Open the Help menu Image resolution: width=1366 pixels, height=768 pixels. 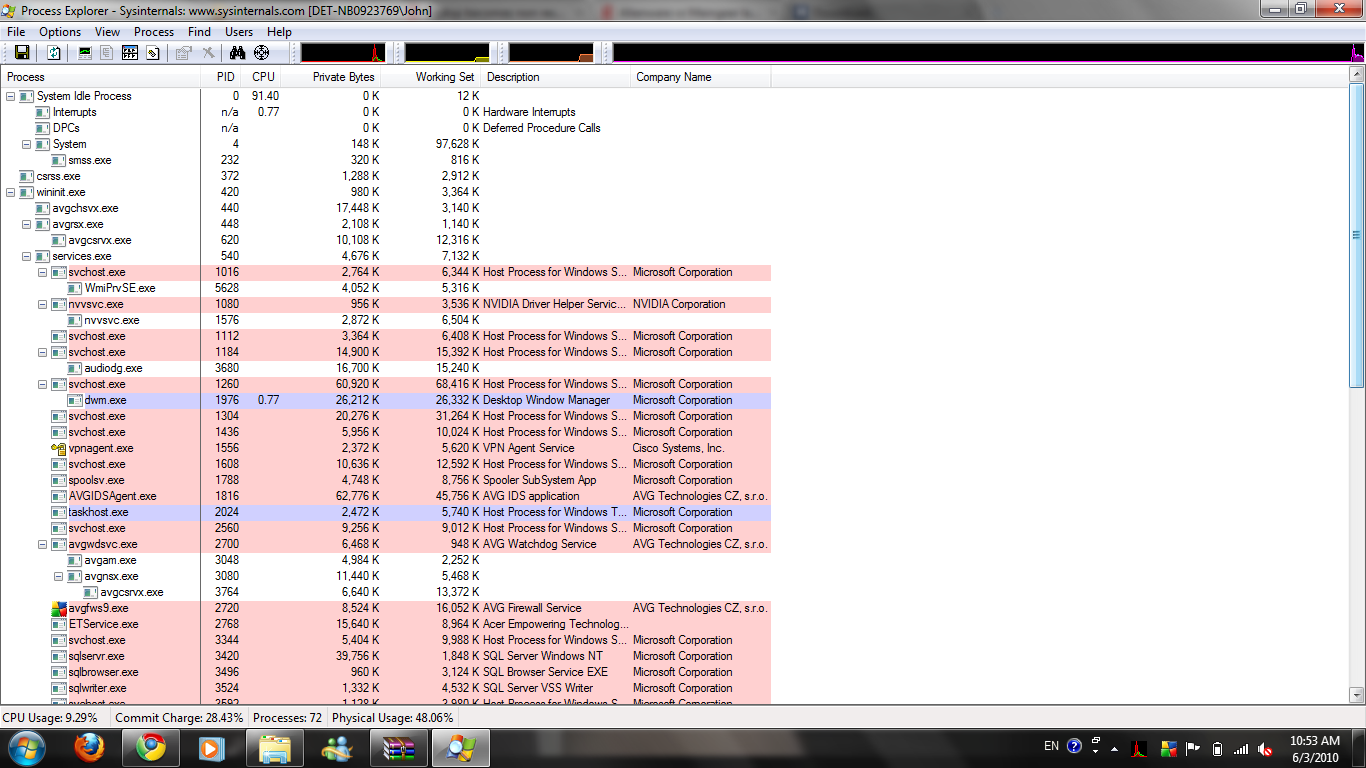tap(280, 32)
